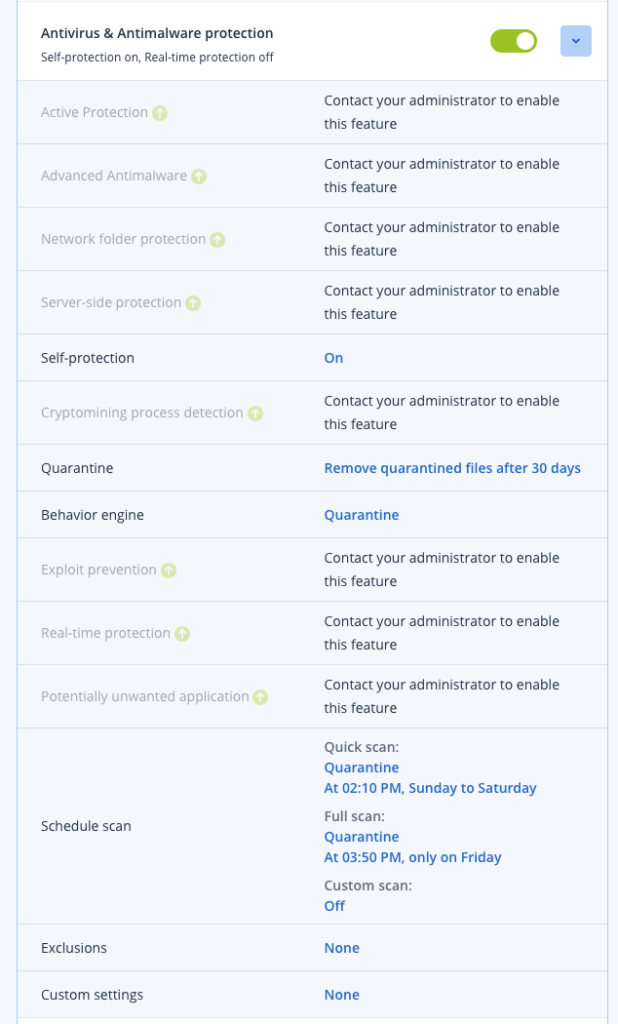The image size is (618, 1024).
Task: Click upgrade icon beside Potentially unwanted application
Action: pos(260,696)
